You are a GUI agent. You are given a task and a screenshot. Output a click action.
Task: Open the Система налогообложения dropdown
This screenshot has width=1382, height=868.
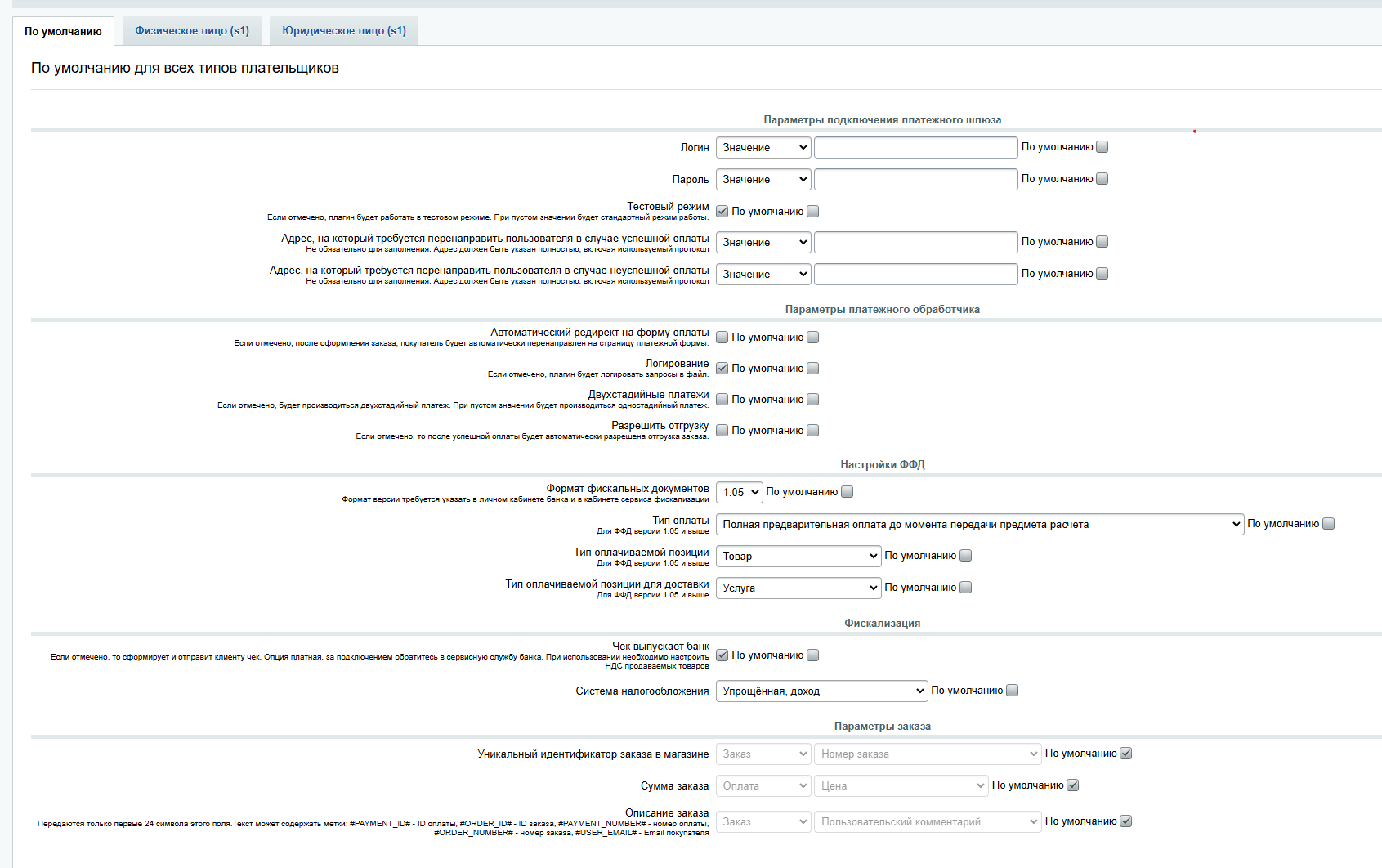[821, 691]
